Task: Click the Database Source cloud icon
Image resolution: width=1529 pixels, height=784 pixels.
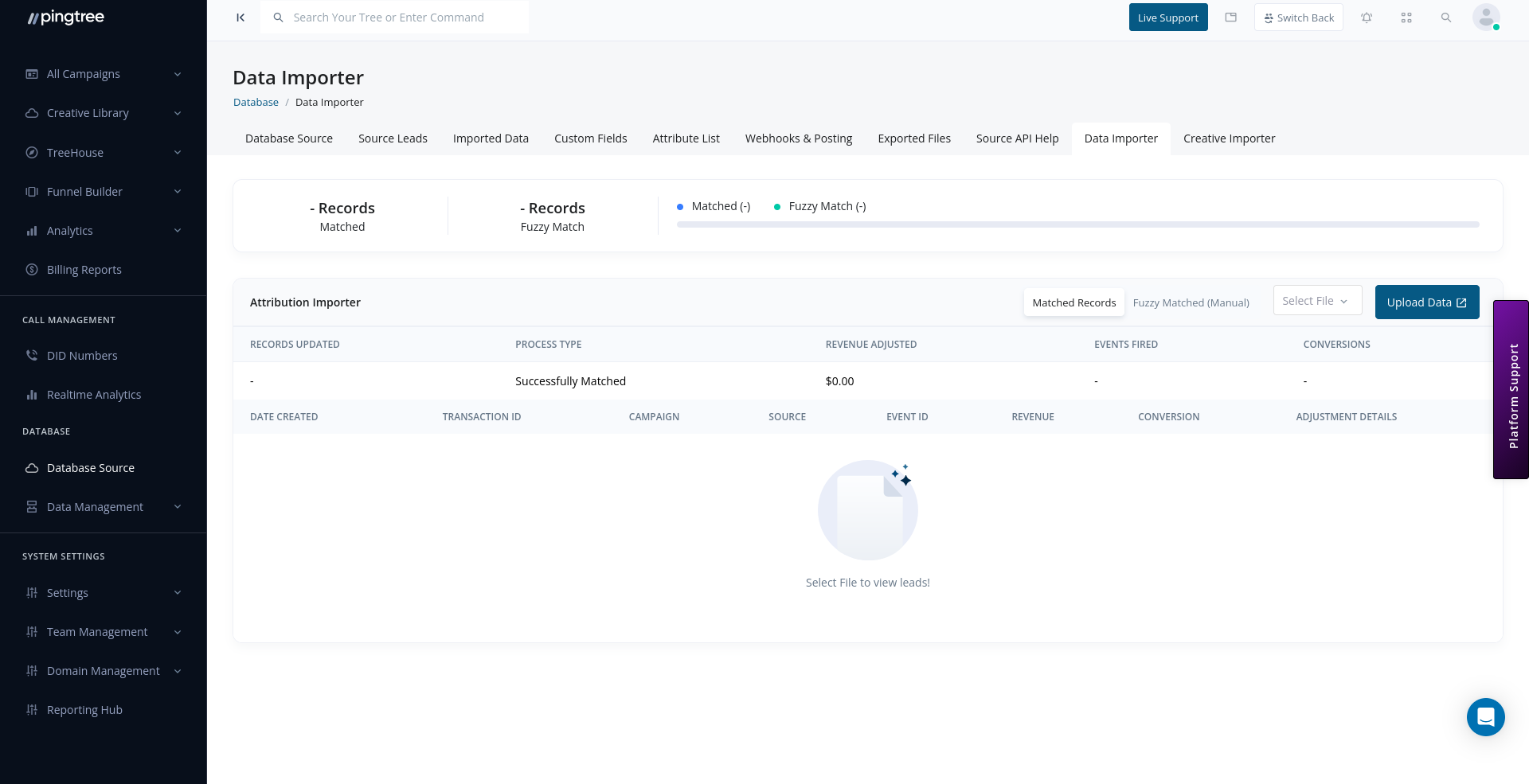Action: (x=32, y=468)
